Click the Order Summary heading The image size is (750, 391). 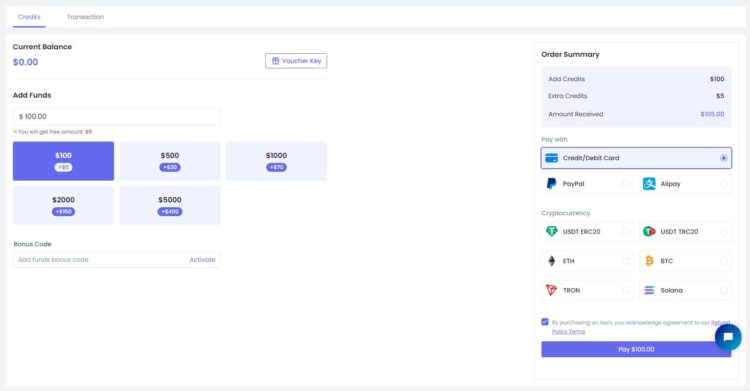click(570, 55)
